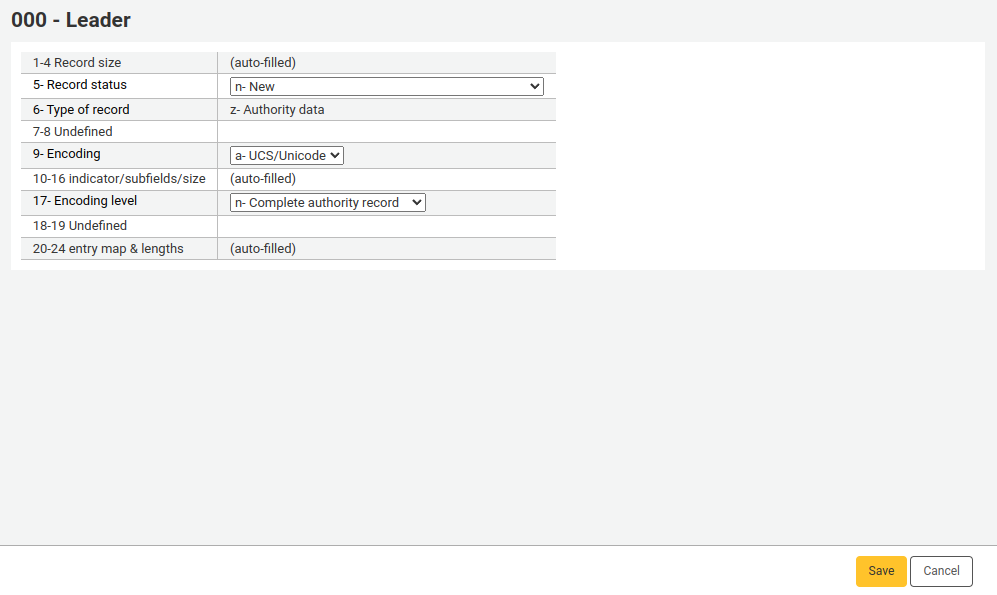Open the Encoding dropdown showing UCS/Unicode
Screen dimensions: 997x595
(286, 155)
